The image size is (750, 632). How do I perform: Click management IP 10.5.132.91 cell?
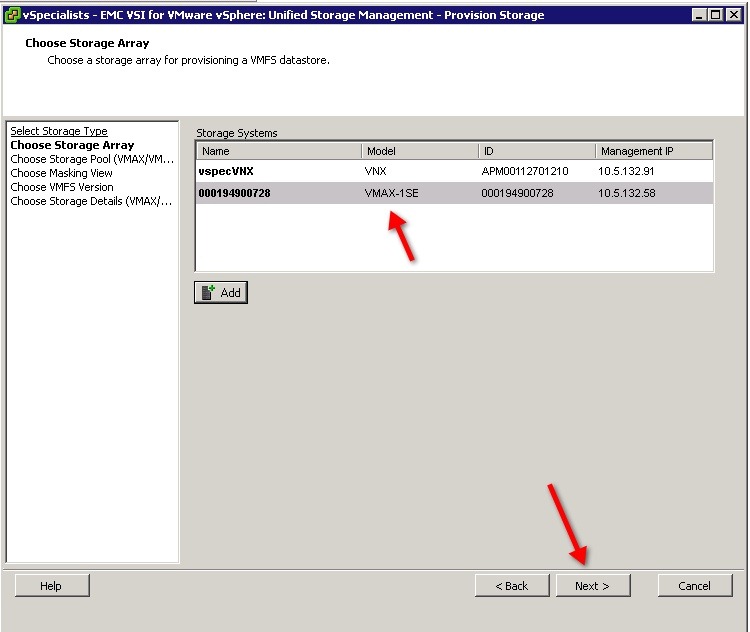click(627, 171)
